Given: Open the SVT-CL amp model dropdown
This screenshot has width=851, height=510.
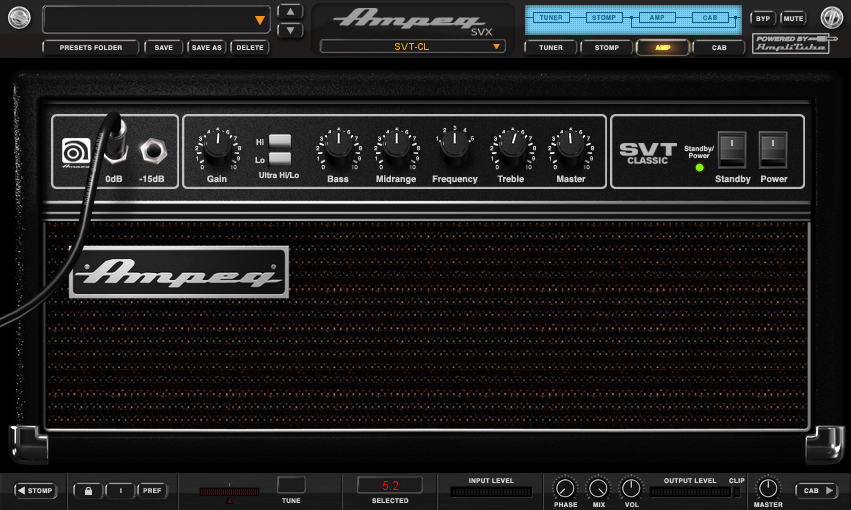Looking at the screenshot, I should click(412, 47).
